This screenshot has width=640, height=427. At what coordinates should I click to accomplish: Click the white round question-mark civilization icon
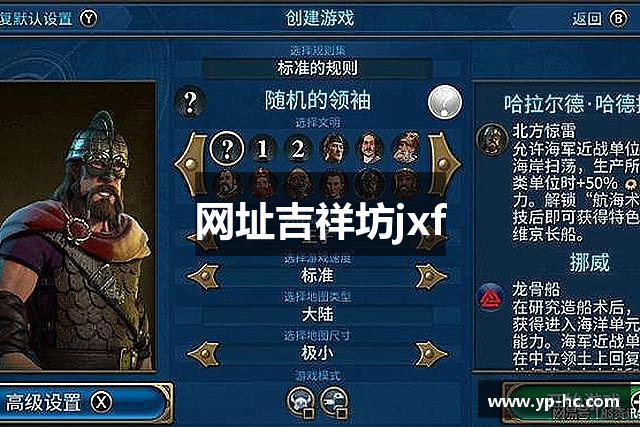click(x=445, y=102)
